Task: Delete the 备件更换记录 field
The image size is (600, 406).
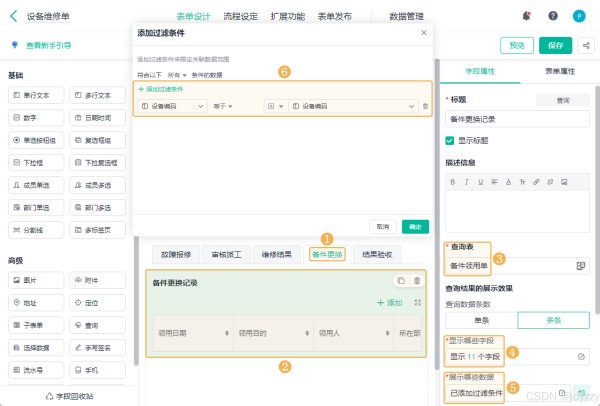Action: tap(417, 281)
